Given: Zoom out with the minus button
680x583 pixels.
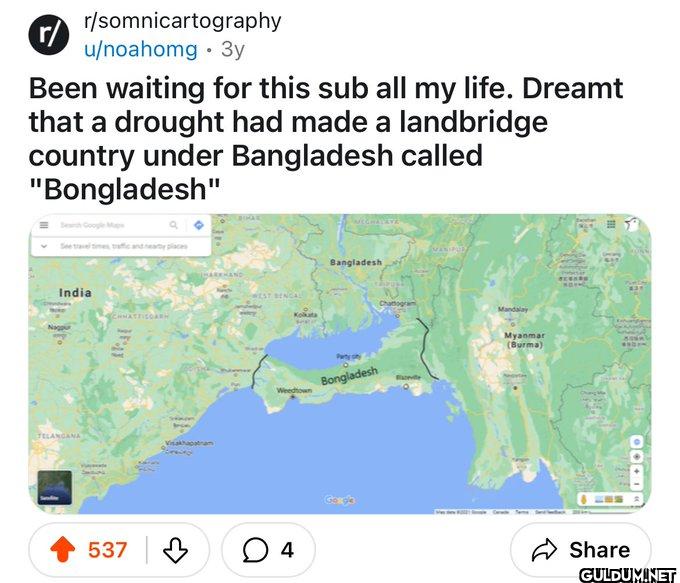Looking at the screenshot, I should click(637, 483).
